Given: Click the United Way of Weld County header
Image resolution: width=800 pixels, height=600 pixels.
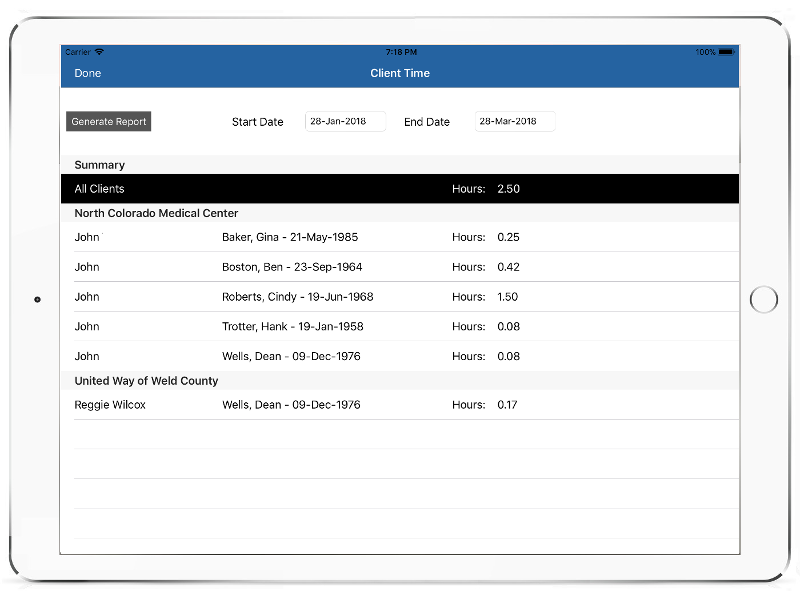Looking at the screenshot, I should [146, 381].
